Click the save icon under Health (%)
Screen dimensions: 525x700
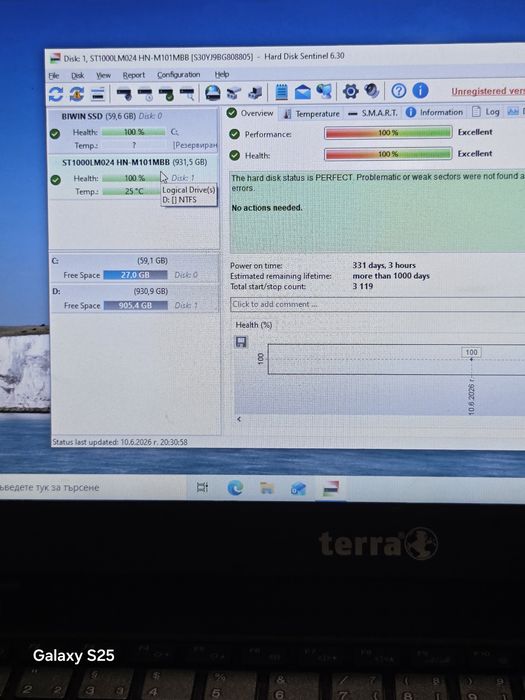pyautogui.click(x=241, y=342)
